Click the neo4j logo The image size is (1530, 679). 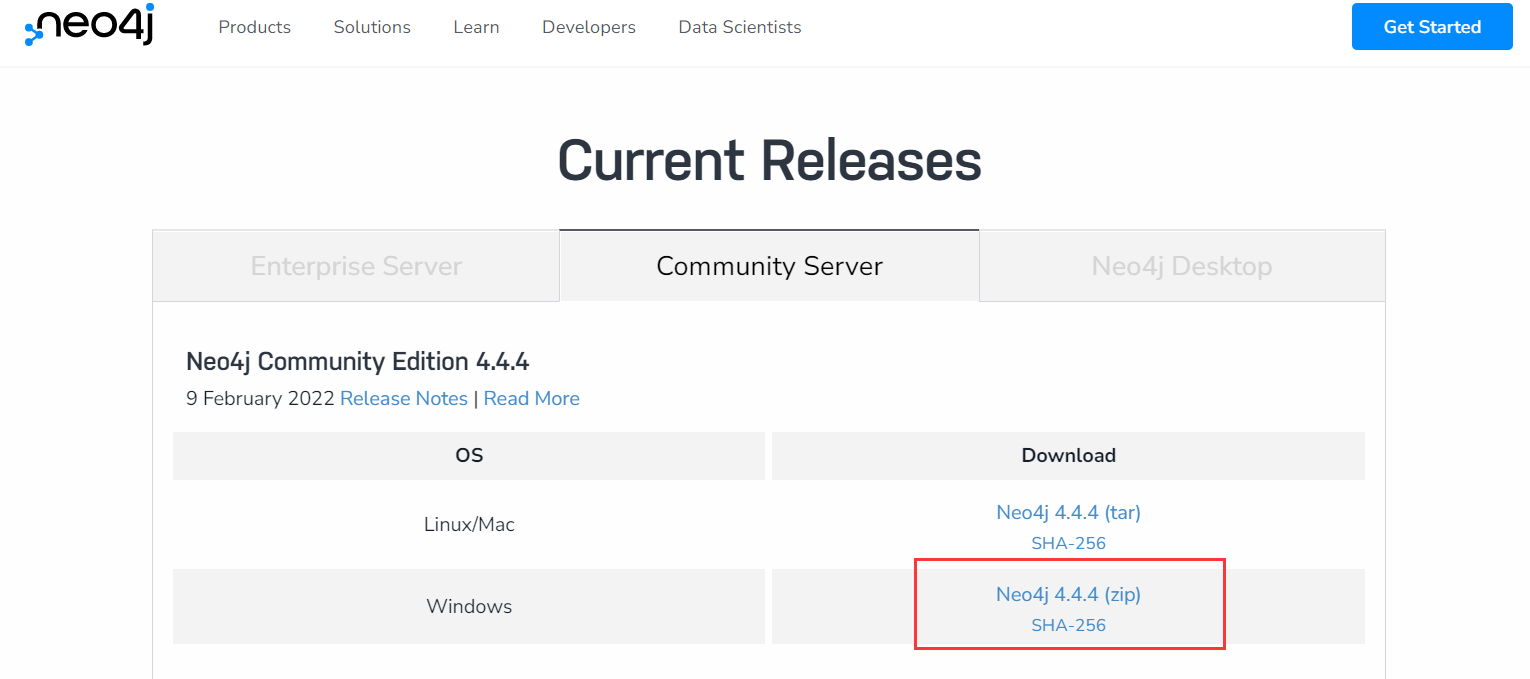(89, 26)
